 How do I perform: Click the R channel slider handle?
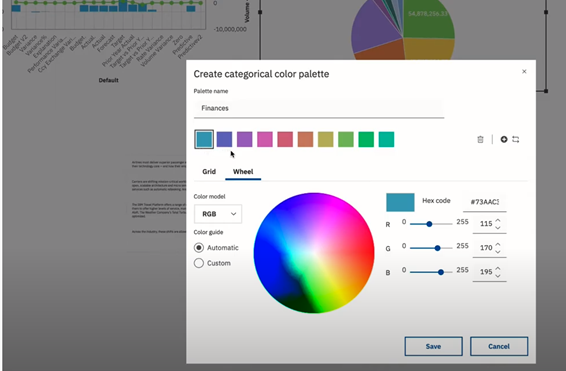click(x=429, y=224)
